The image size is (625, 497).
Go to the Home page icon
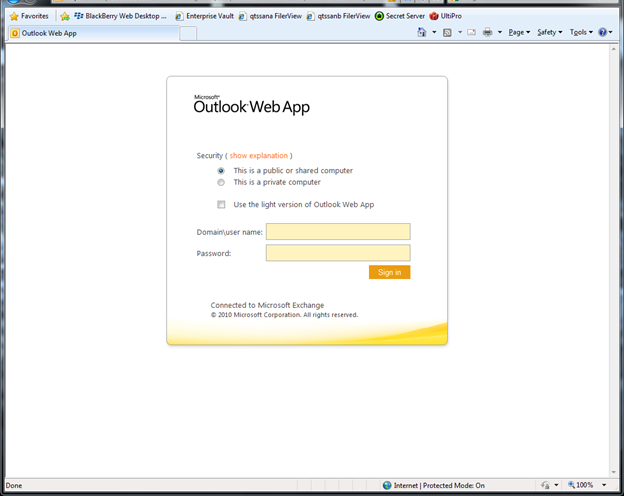click(x=422, y=32)
